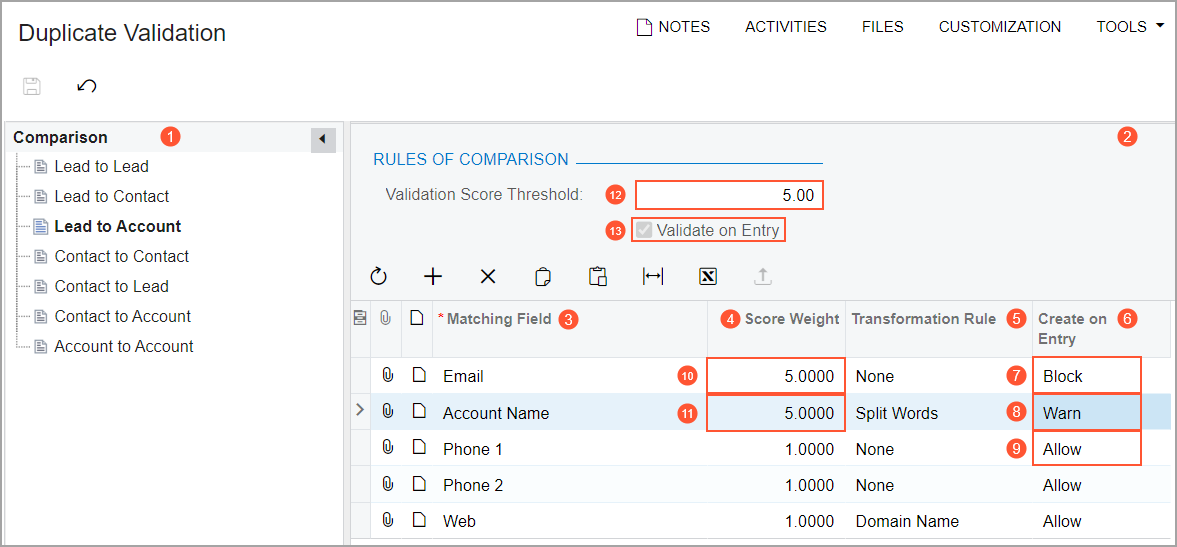1177x547 pixels.
Task: Sort by Matching Field column header
Action: (x=499, y=319)
